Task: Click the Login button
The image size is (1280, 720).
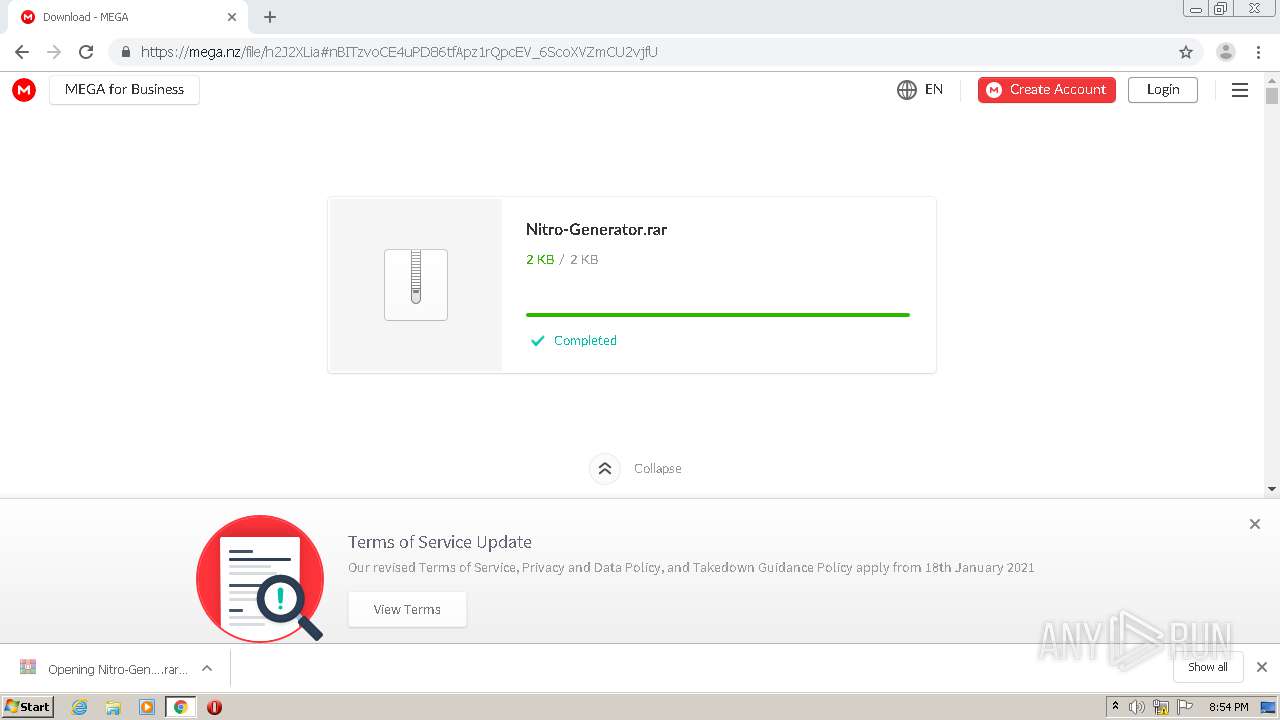Action: 1163,90
